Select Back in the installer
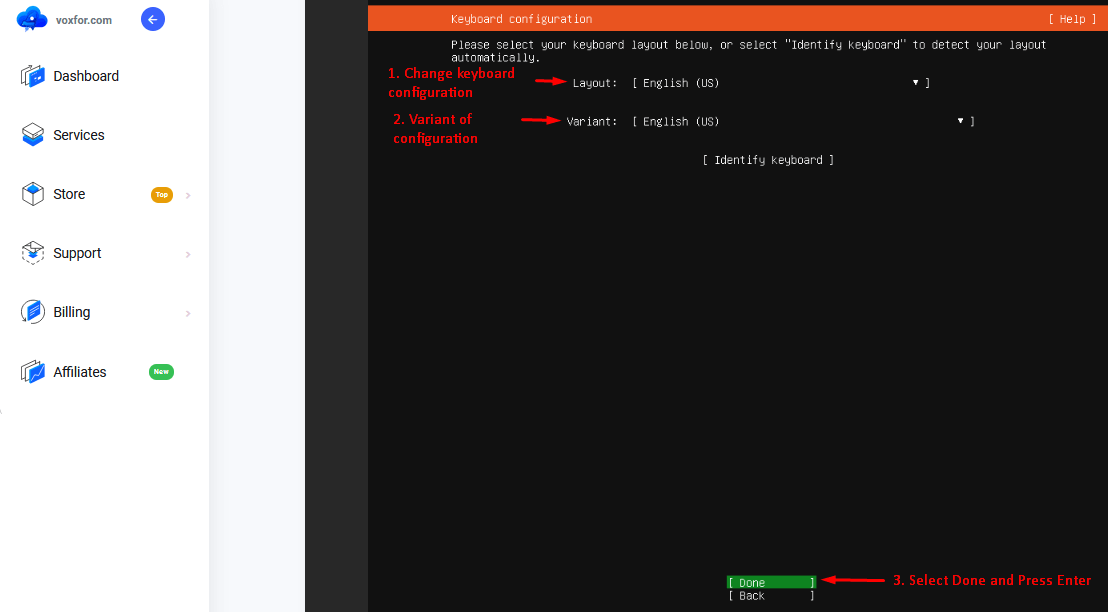1108x612 pixels. (x=770, y=595)
